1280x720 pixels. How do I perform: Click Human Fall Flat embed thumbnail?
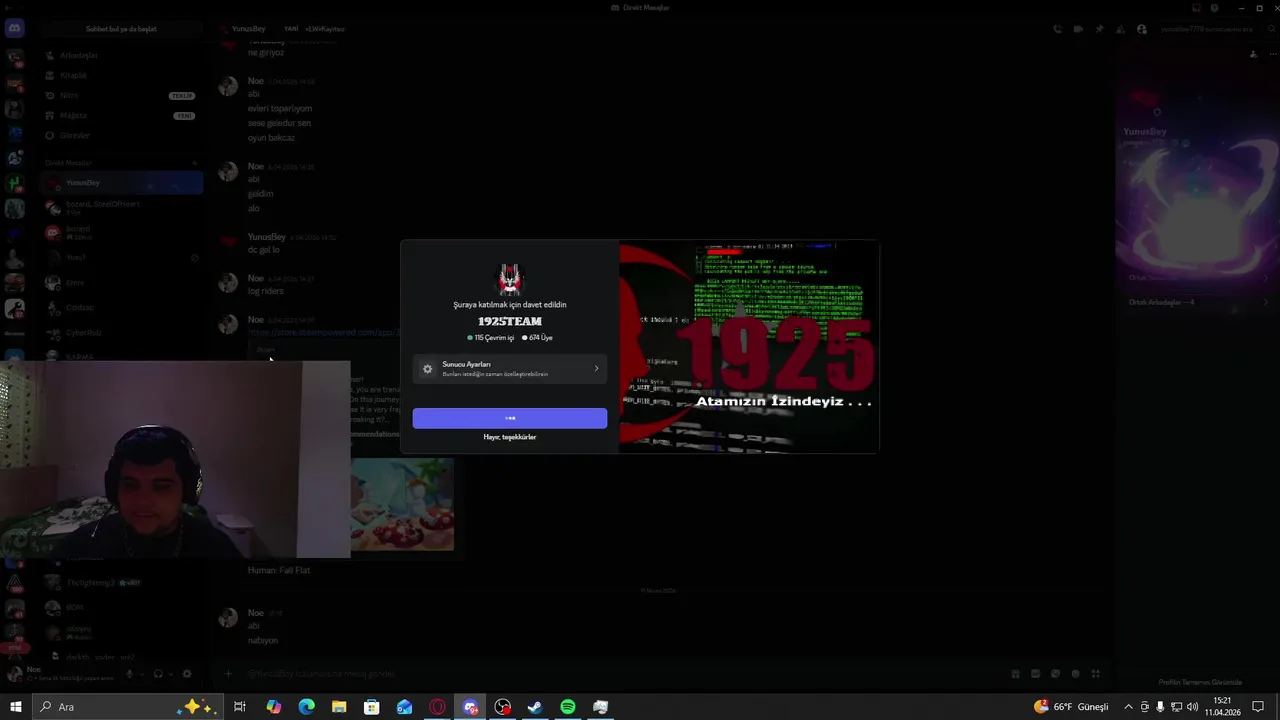pyautogui.click(x=402, y=504)
